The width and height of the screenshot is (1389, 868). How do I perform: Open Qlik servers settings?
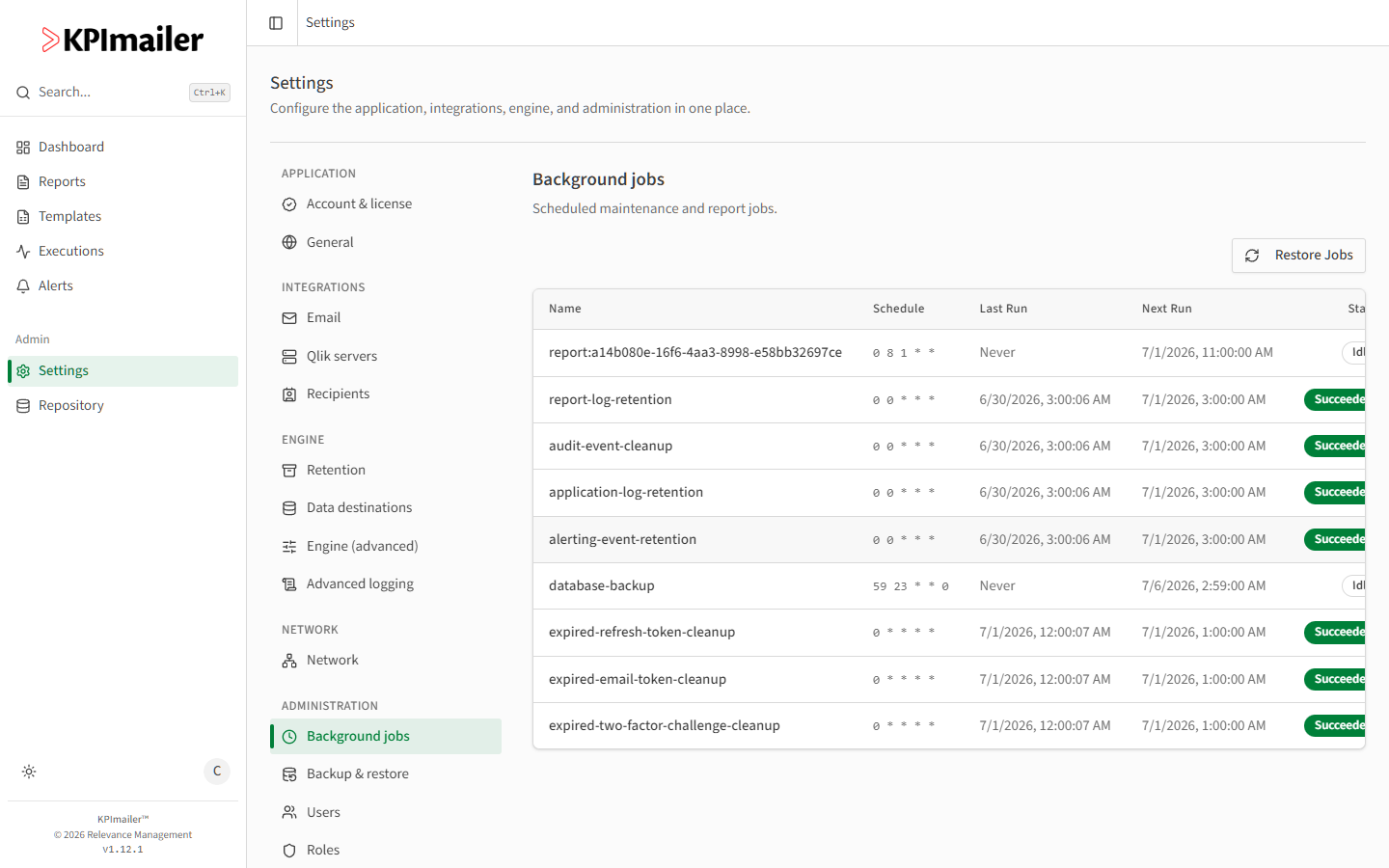(386, 357)
